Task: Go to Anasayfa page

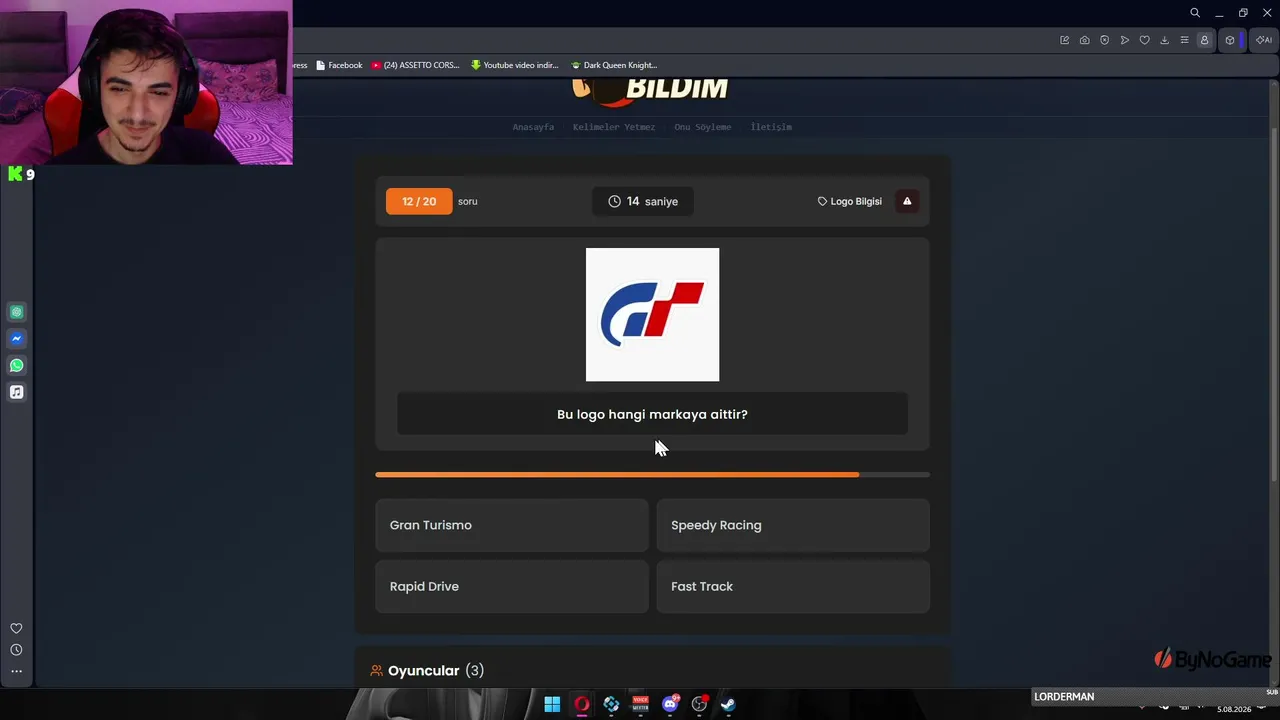Action: click(x=533, y=127)
